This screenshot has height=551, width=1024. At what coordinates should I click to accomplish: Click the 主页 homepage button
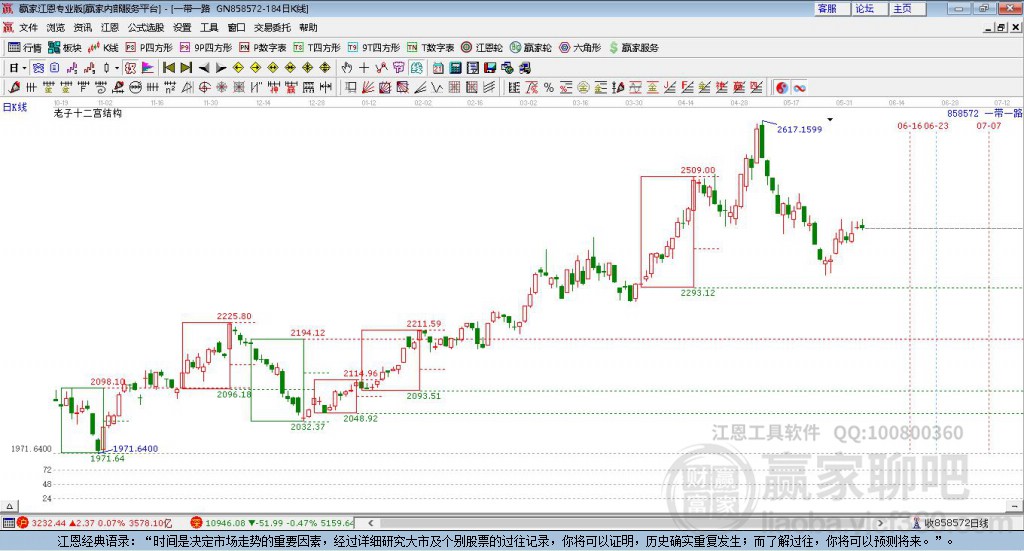coord(907,8)
